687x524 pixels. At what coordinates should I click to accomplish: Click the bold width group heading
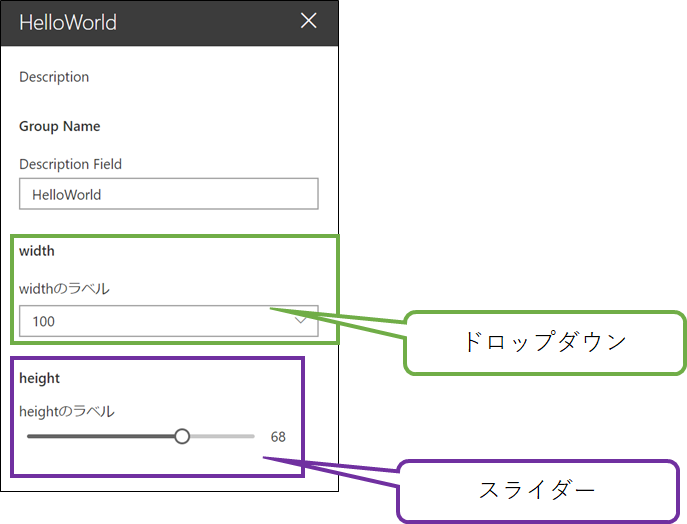click(x=37, y=251)
